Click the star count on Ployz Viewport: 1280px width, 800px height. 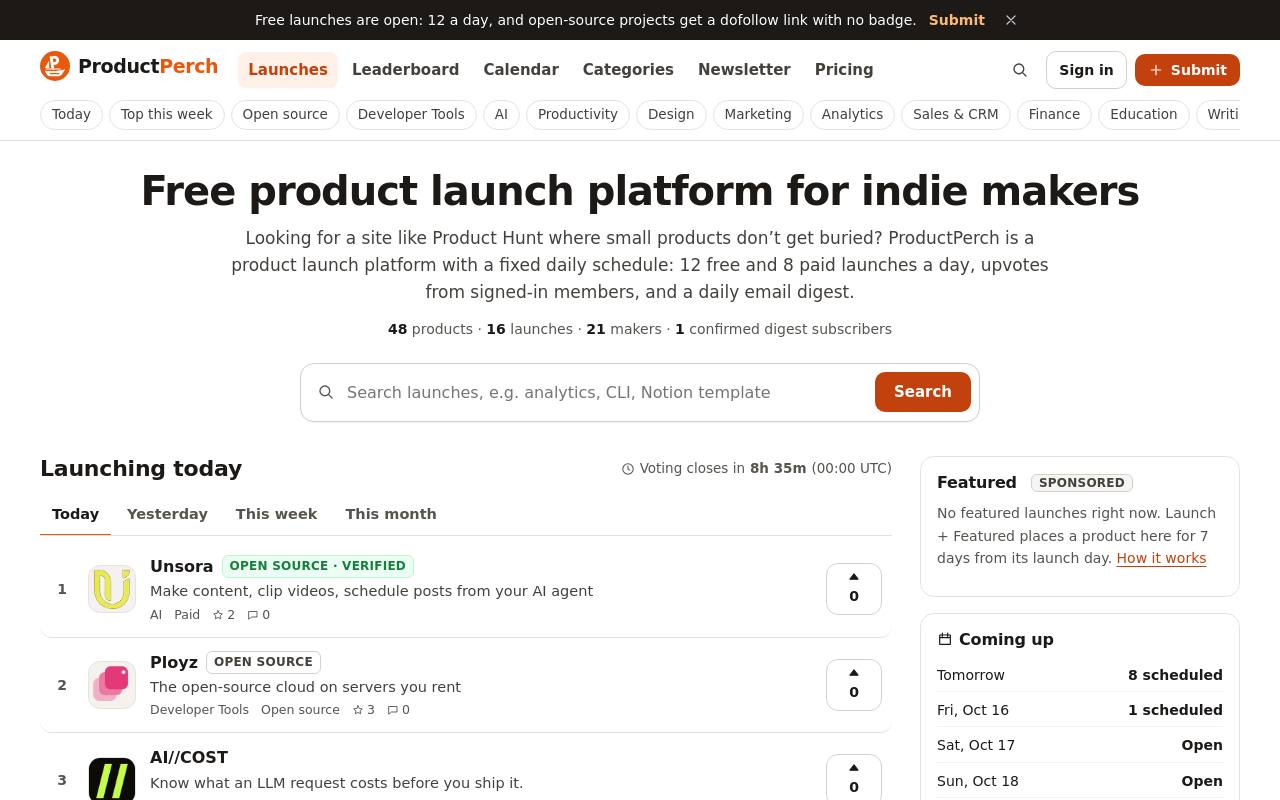point(364,710)
